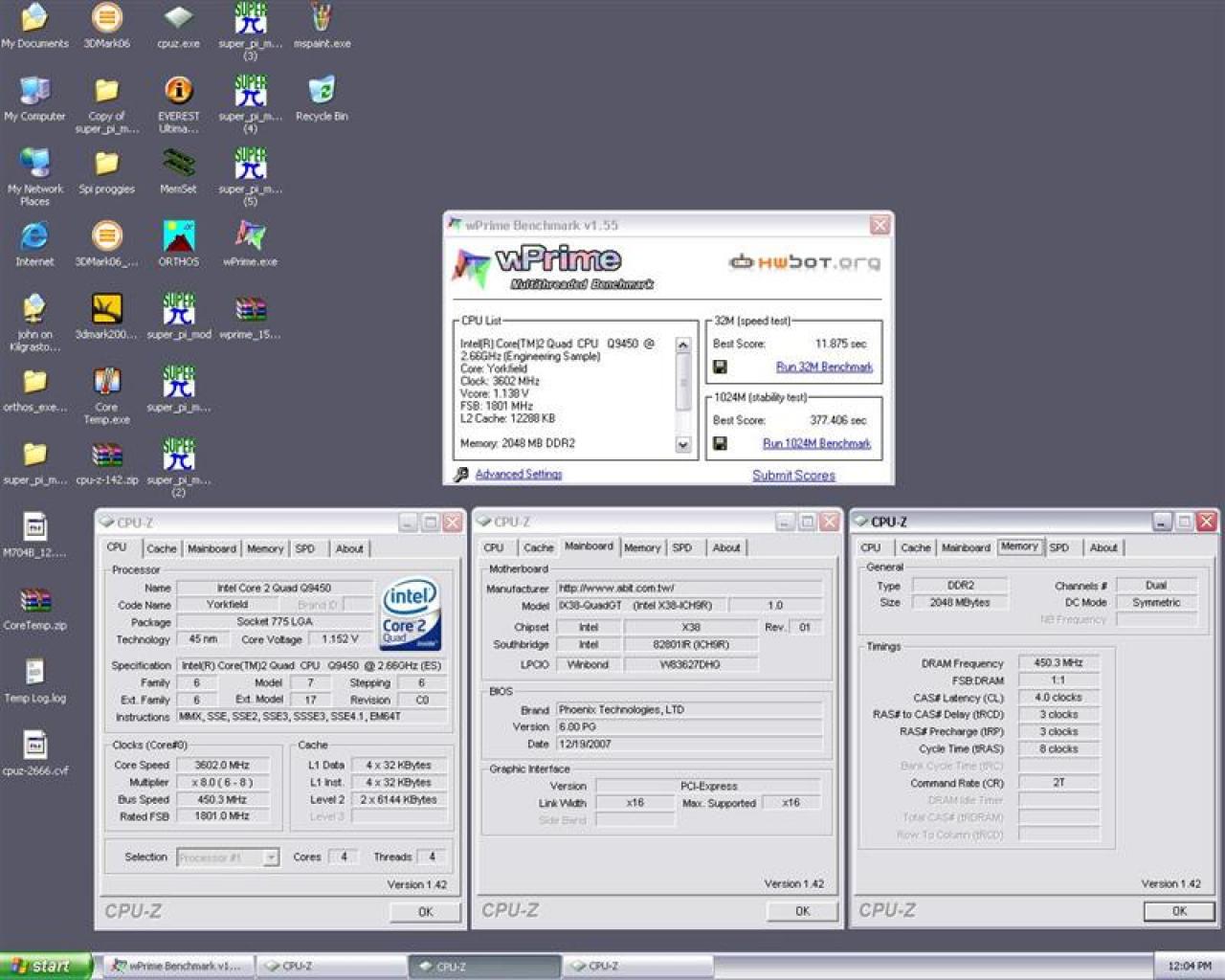The height and width of the screenshot is (980, 1225).
Task: Click the Submit Scores link
Action: click(793, 475)
